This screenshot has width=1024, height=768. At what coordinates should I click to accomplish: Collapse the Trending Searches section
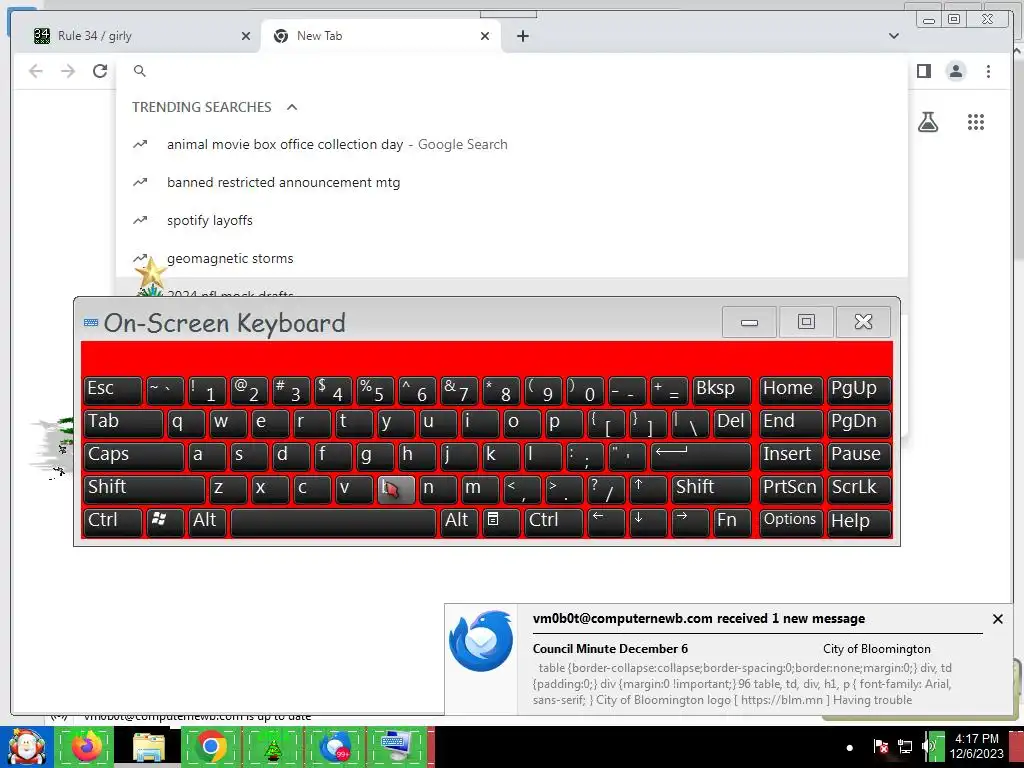(292, 107)
